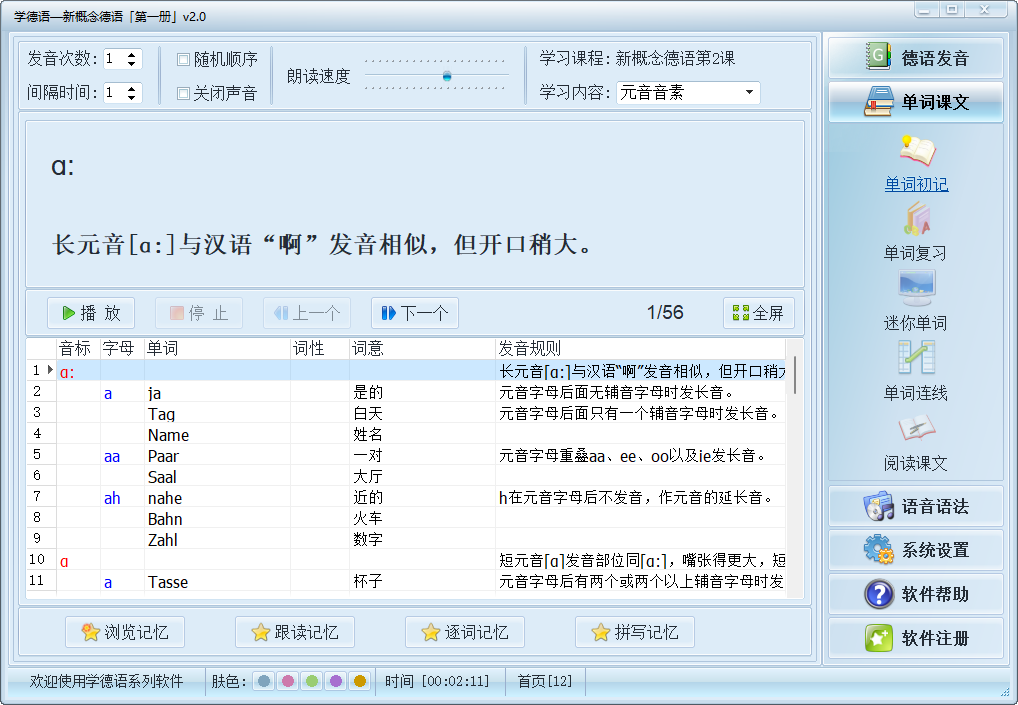The image size is (1018, 705).
Task: Click the 停止 stop button
Action: click(x=199, y=313)
